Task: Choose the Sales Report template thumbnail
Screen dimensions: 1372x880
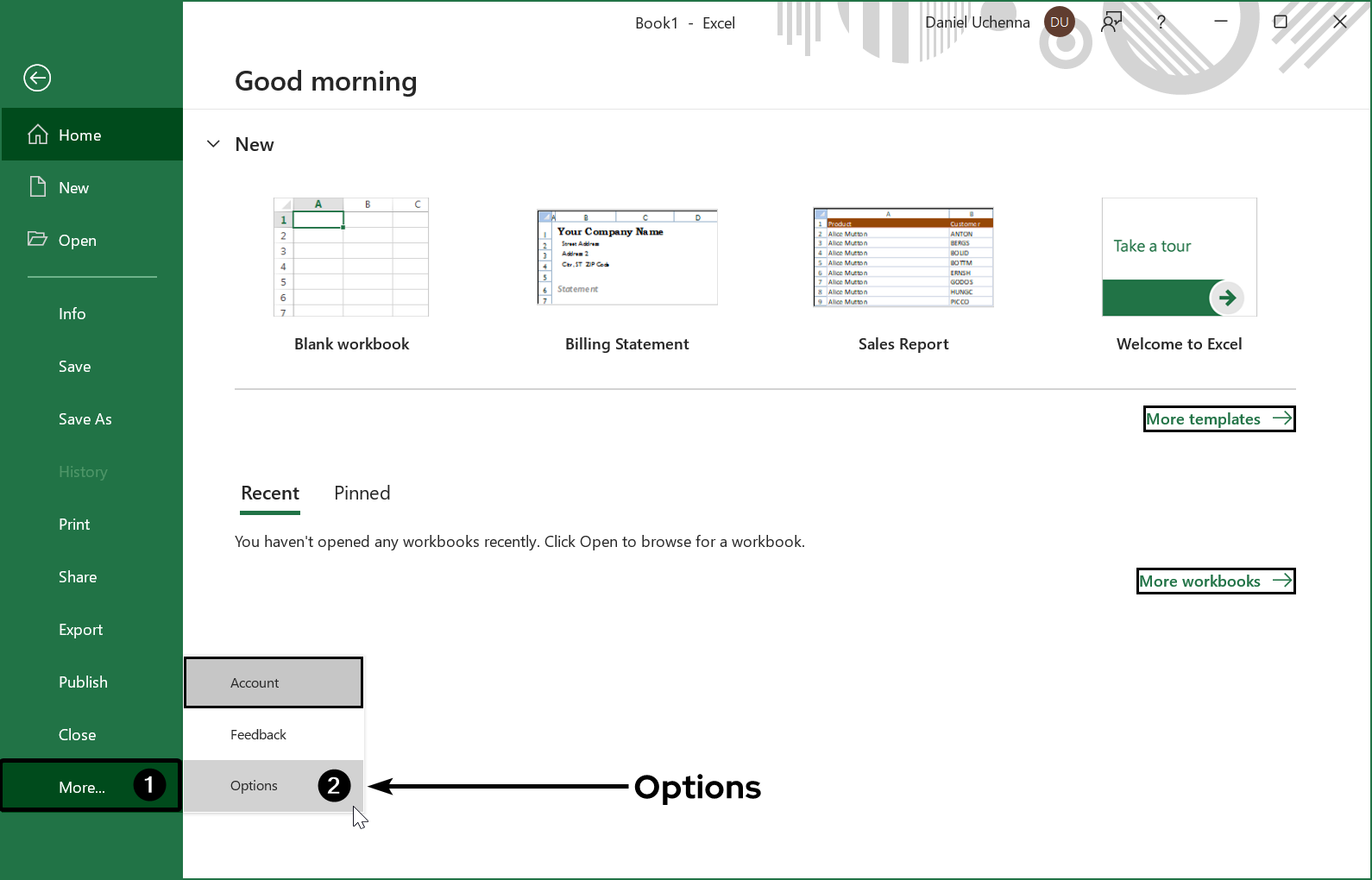Action: 903,258
